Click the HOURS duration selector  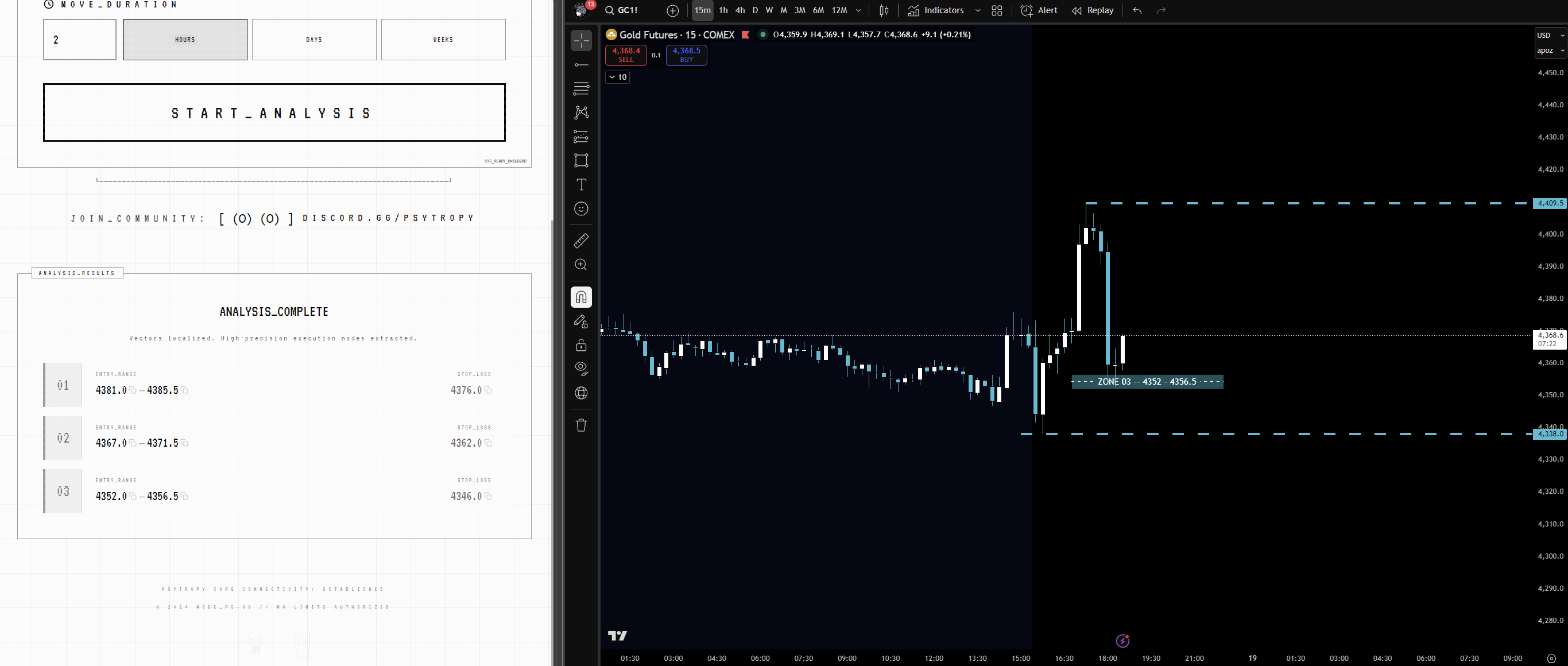coord(184,40)
